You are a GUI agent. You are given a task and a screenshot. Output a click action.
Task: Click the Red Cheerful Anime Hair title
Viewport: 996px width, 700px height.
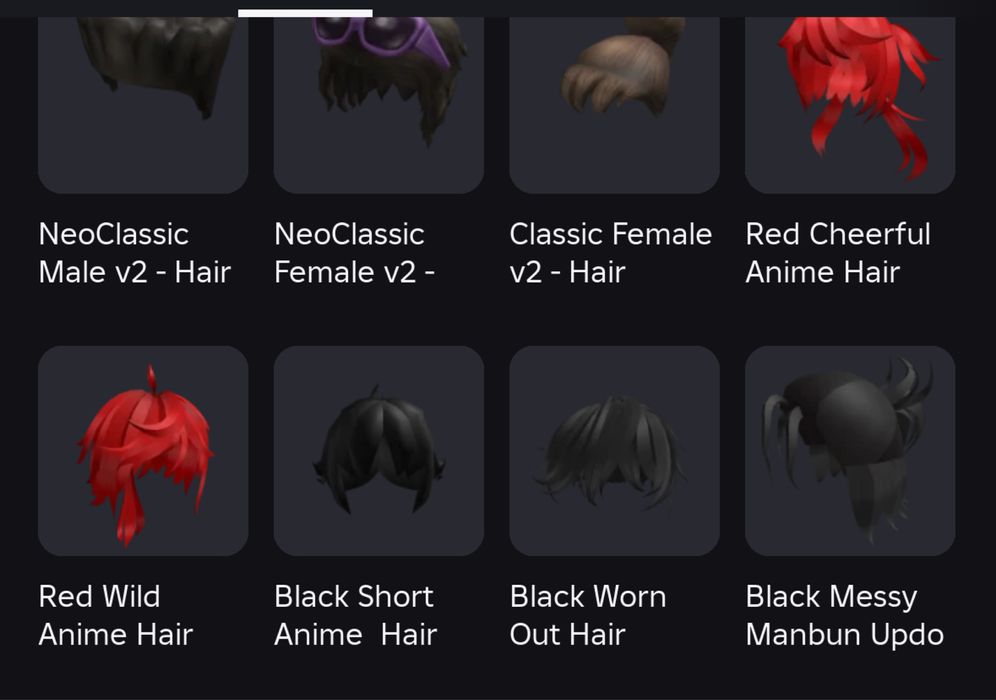coord(838,253)
